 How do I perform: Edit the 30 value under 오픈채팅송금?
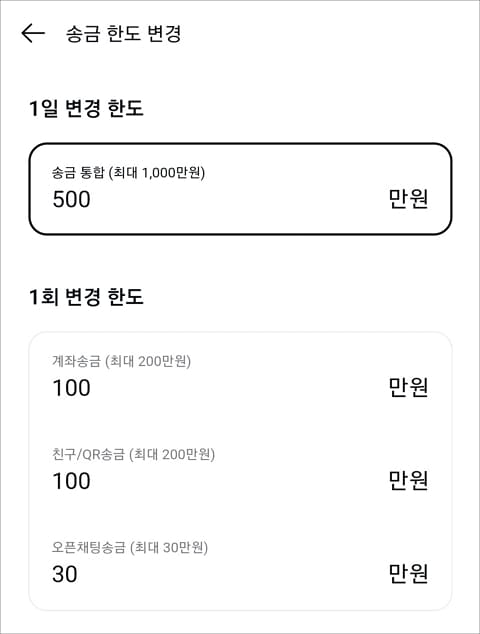[65, 574]
